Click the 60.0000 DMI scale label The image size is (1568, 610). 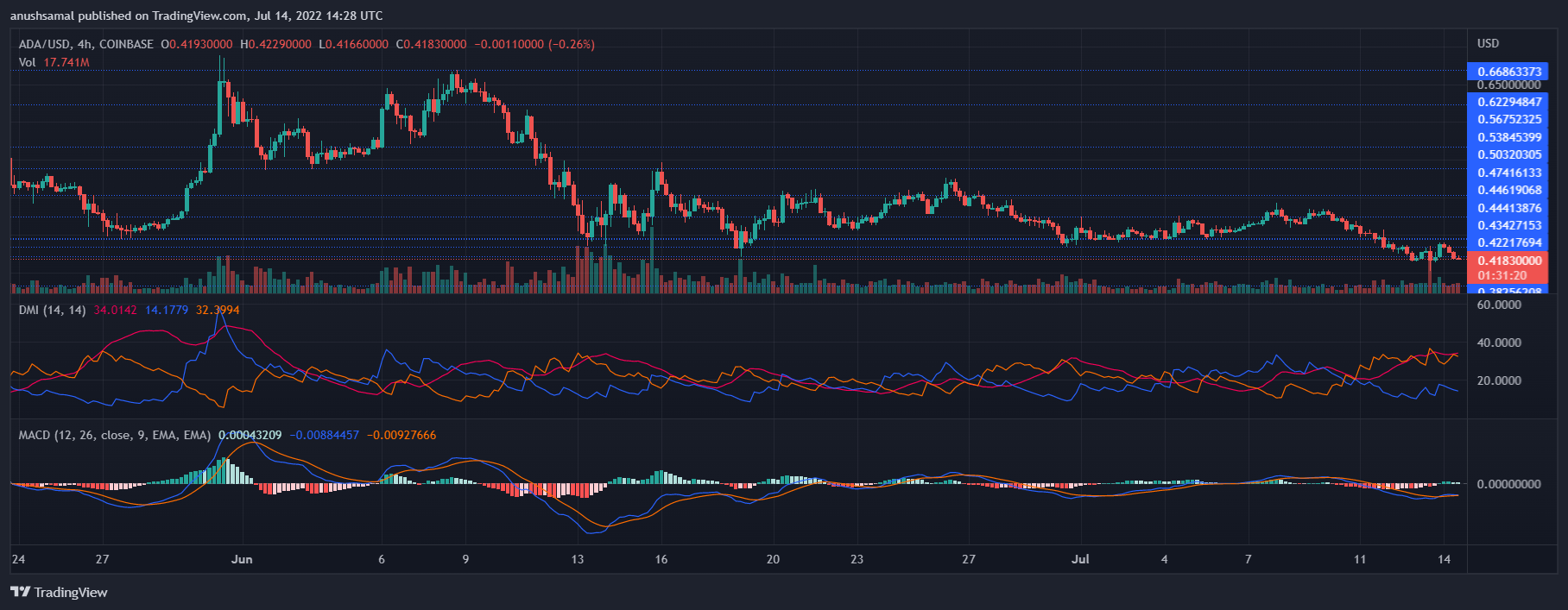pos(1499,305)
